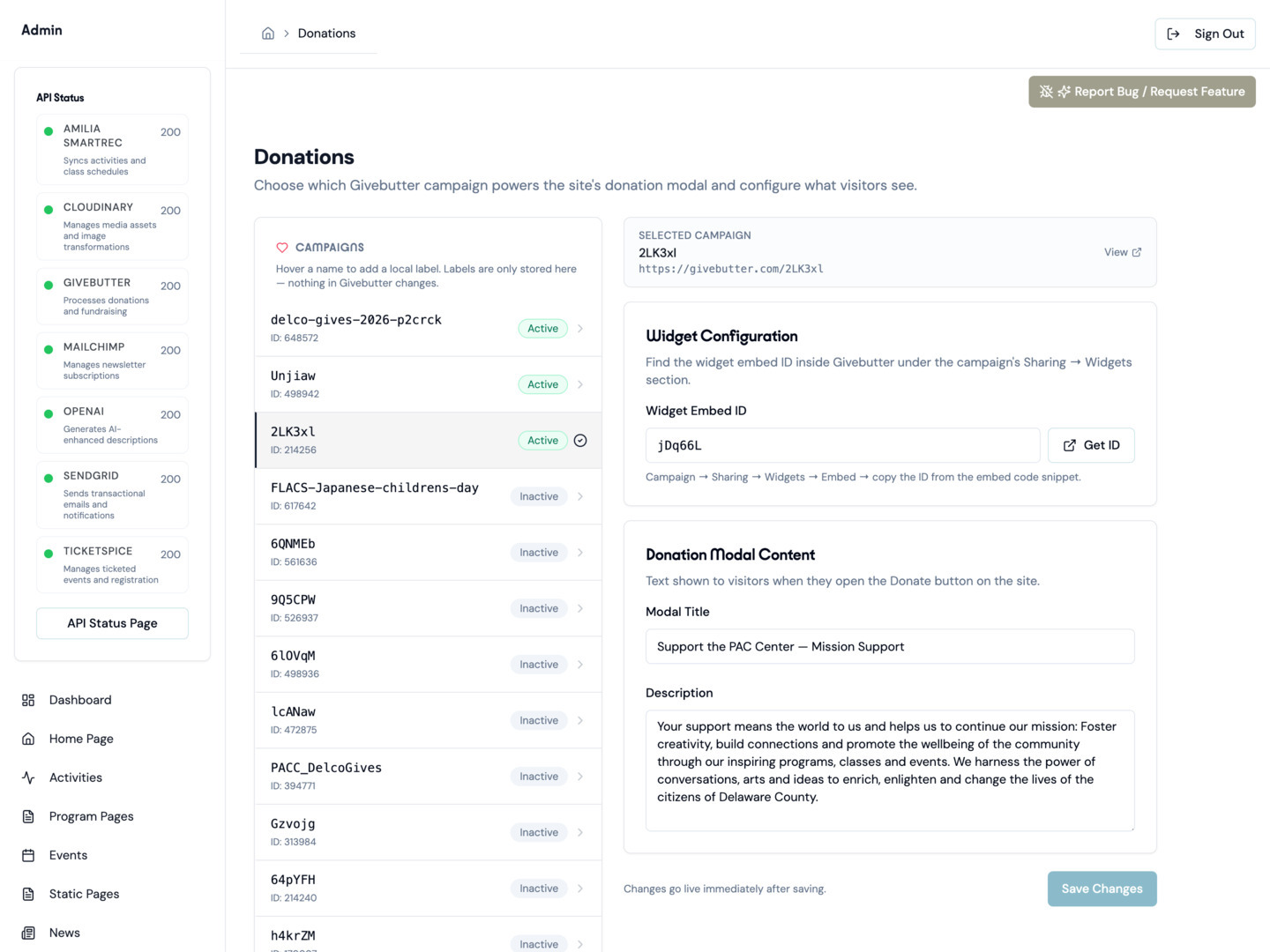The width and height of the screenshot is (1270, 952).
Task: Expand the 6QNMEb campaign chevron
Action: [580, 553]
